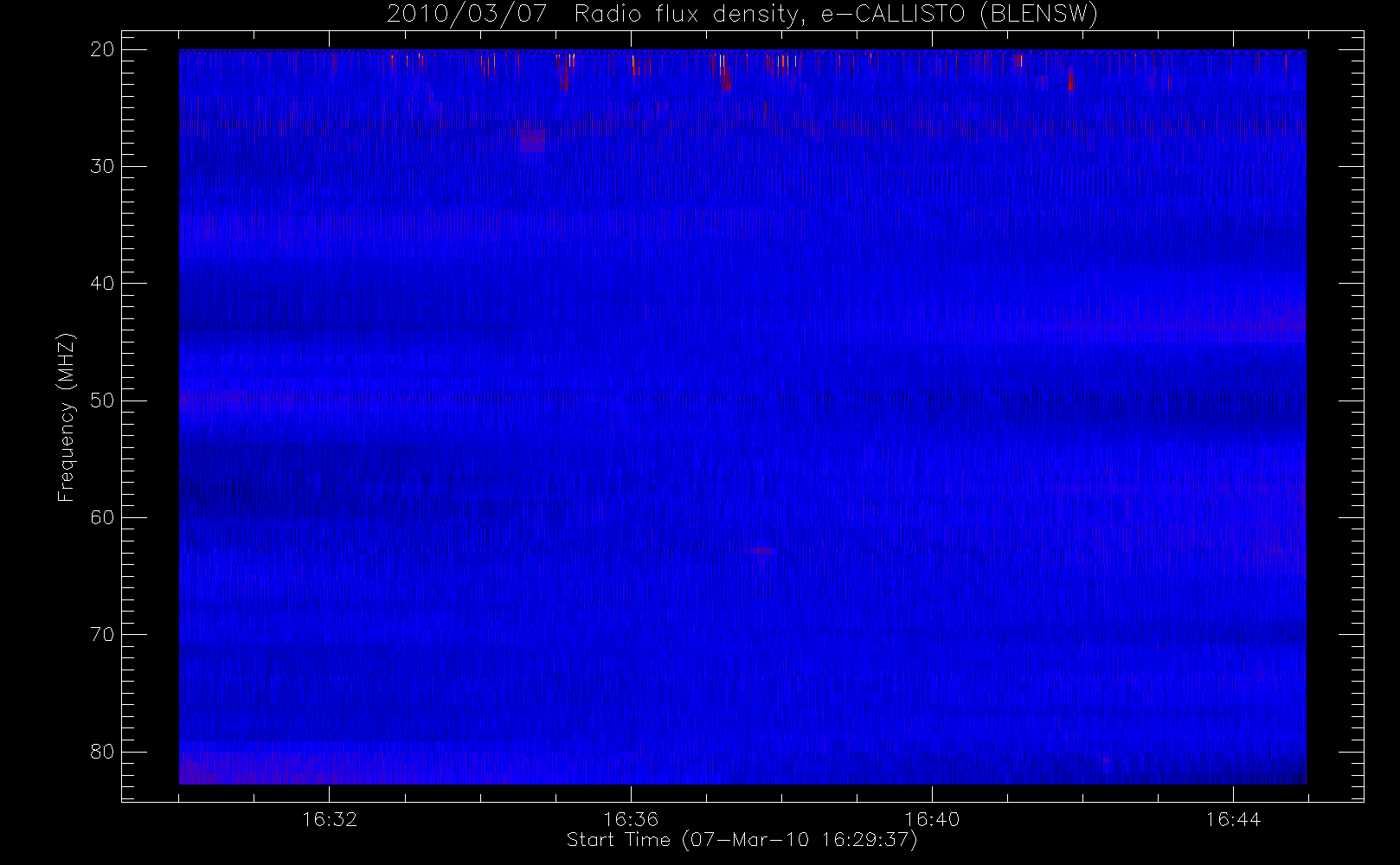Screen dimensions: 1400x865
Task: Click the frequency tick label 70
Action: [x=103, y=634]
